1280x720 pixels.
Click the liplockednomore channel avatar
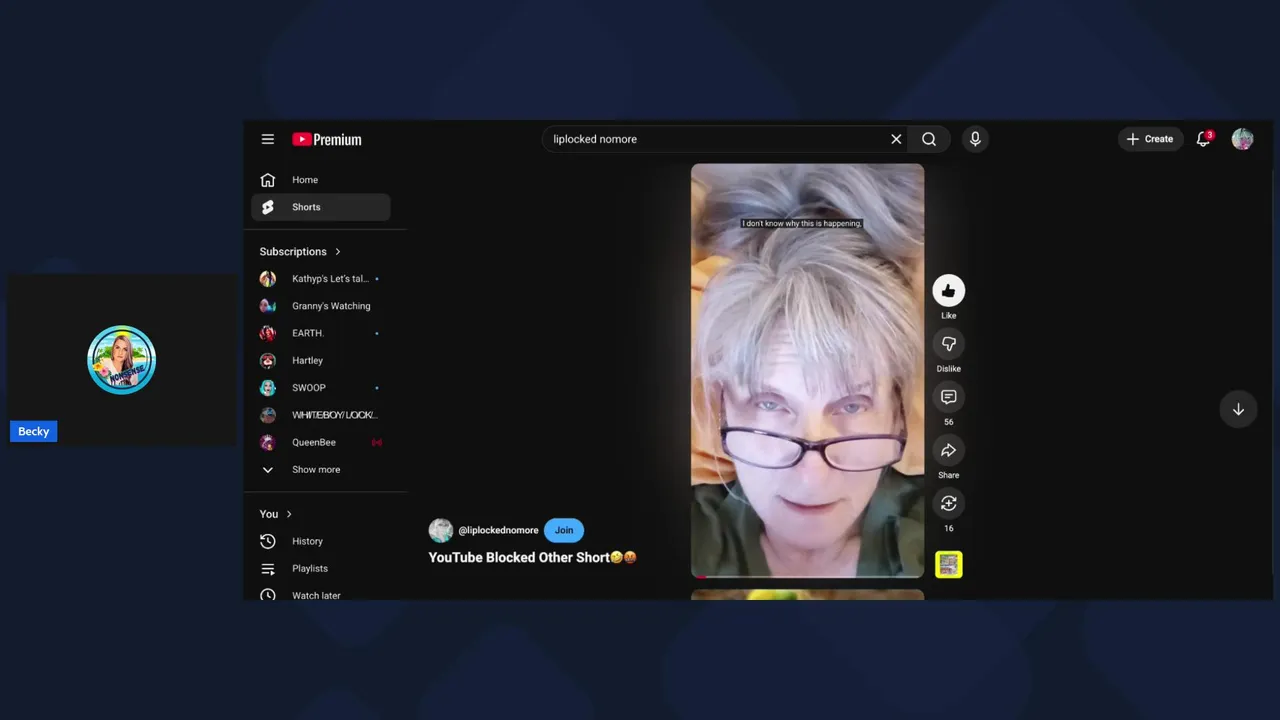pos(441,530)
